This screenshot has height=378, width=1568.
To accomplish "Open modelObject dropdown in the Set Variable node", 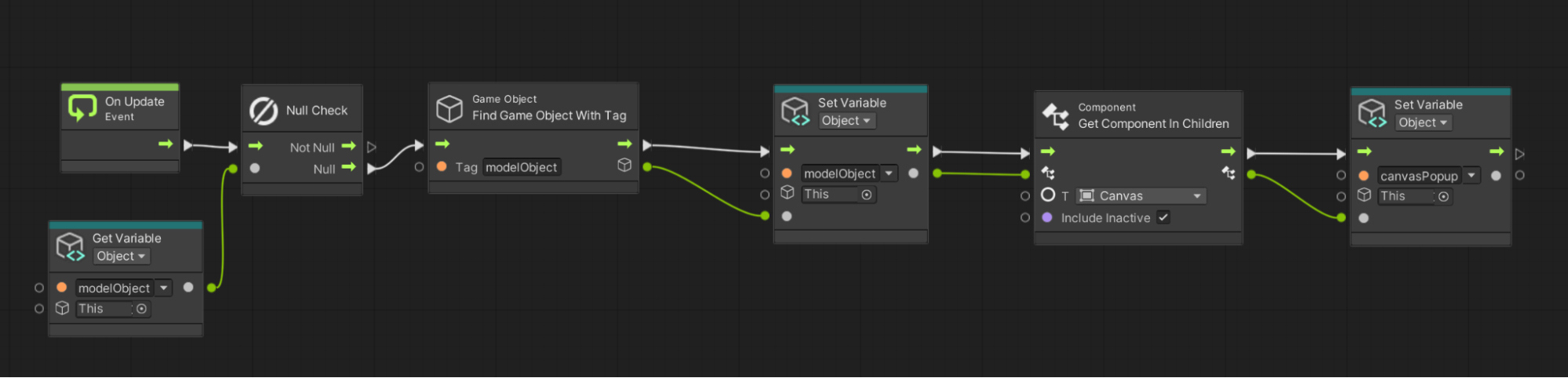I will pyautogui.click(x=889, y=173).
